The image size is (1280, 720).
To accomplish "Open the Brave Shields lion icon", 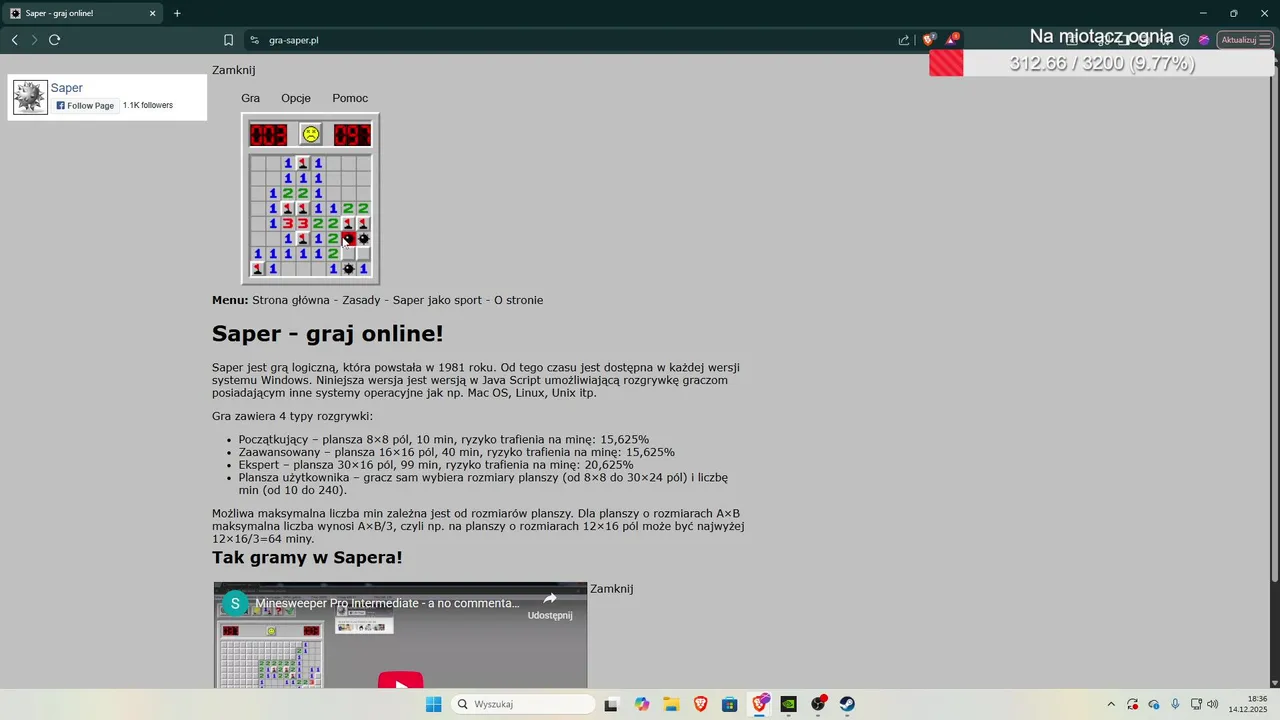I will (929, 40).
